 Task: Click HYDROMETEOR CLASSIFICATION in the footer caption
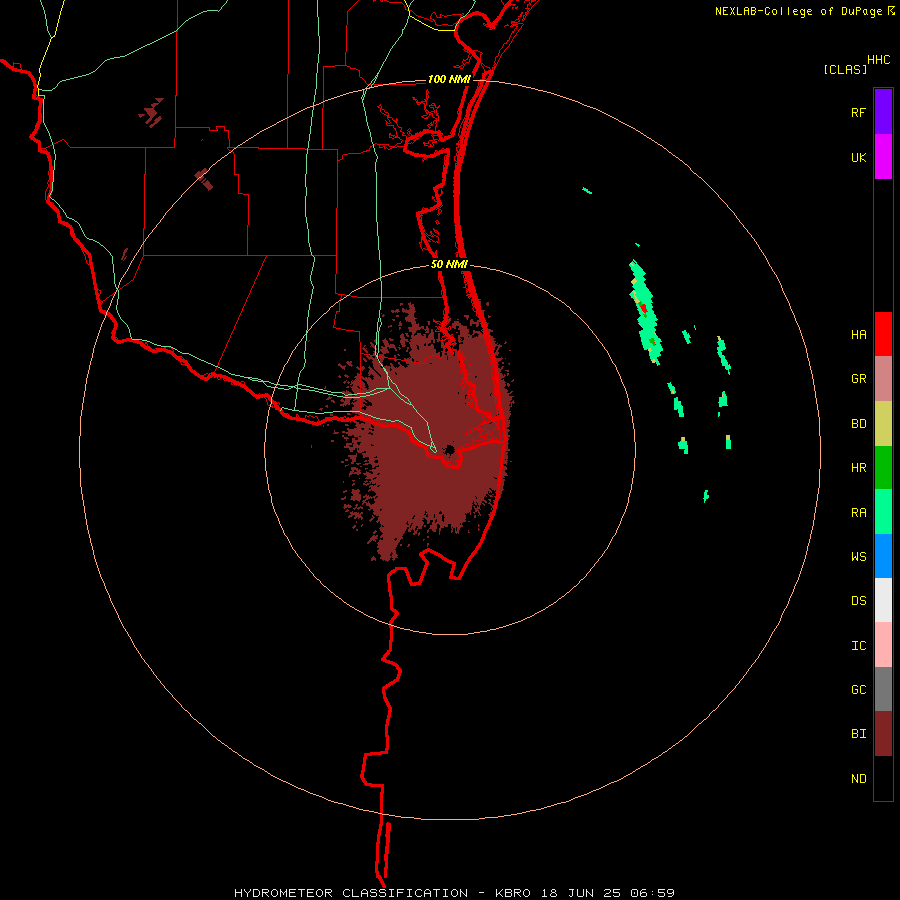pos(351,893)
